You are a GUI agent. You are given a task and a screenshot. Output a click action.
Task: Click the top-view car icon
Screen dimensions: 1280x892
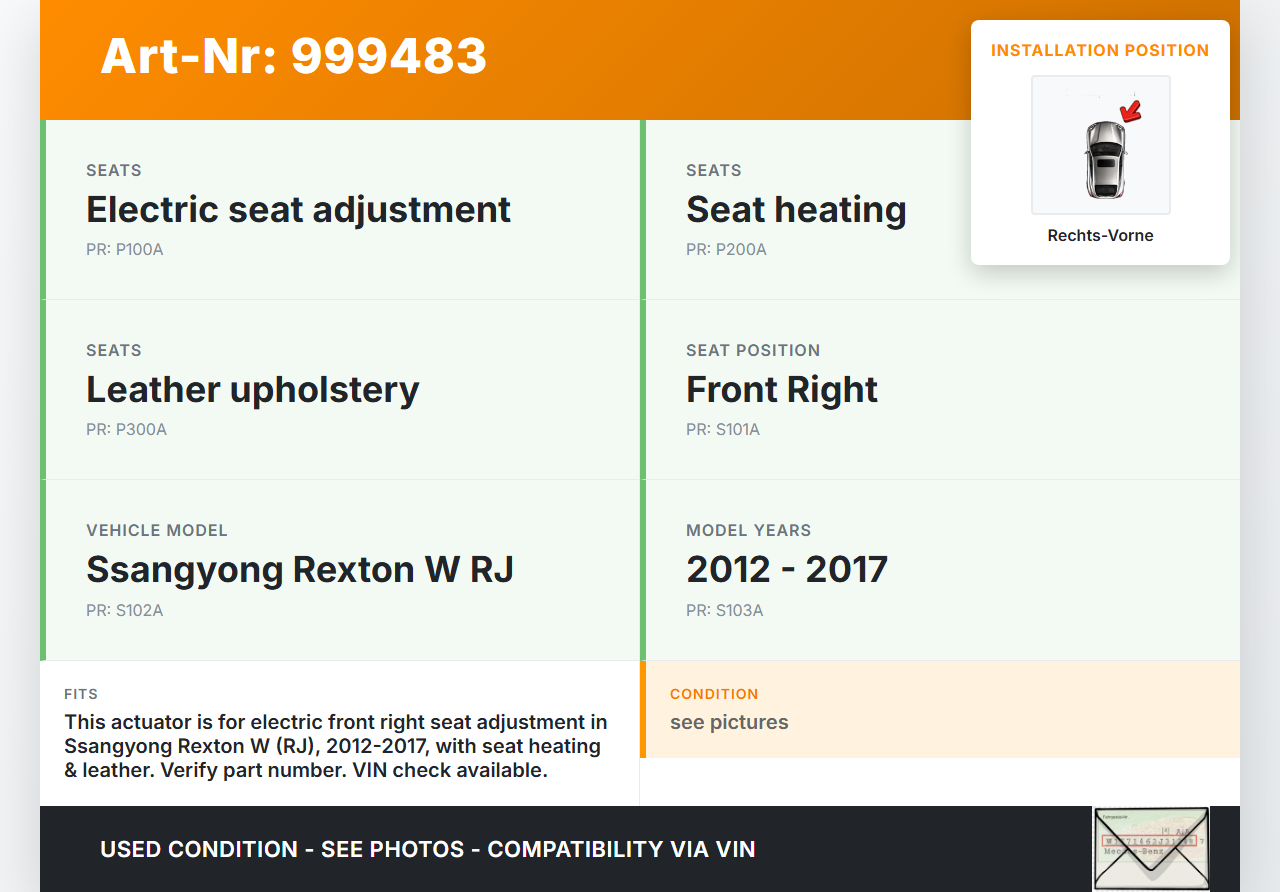pyautogui.click(x=1104, y=160)
